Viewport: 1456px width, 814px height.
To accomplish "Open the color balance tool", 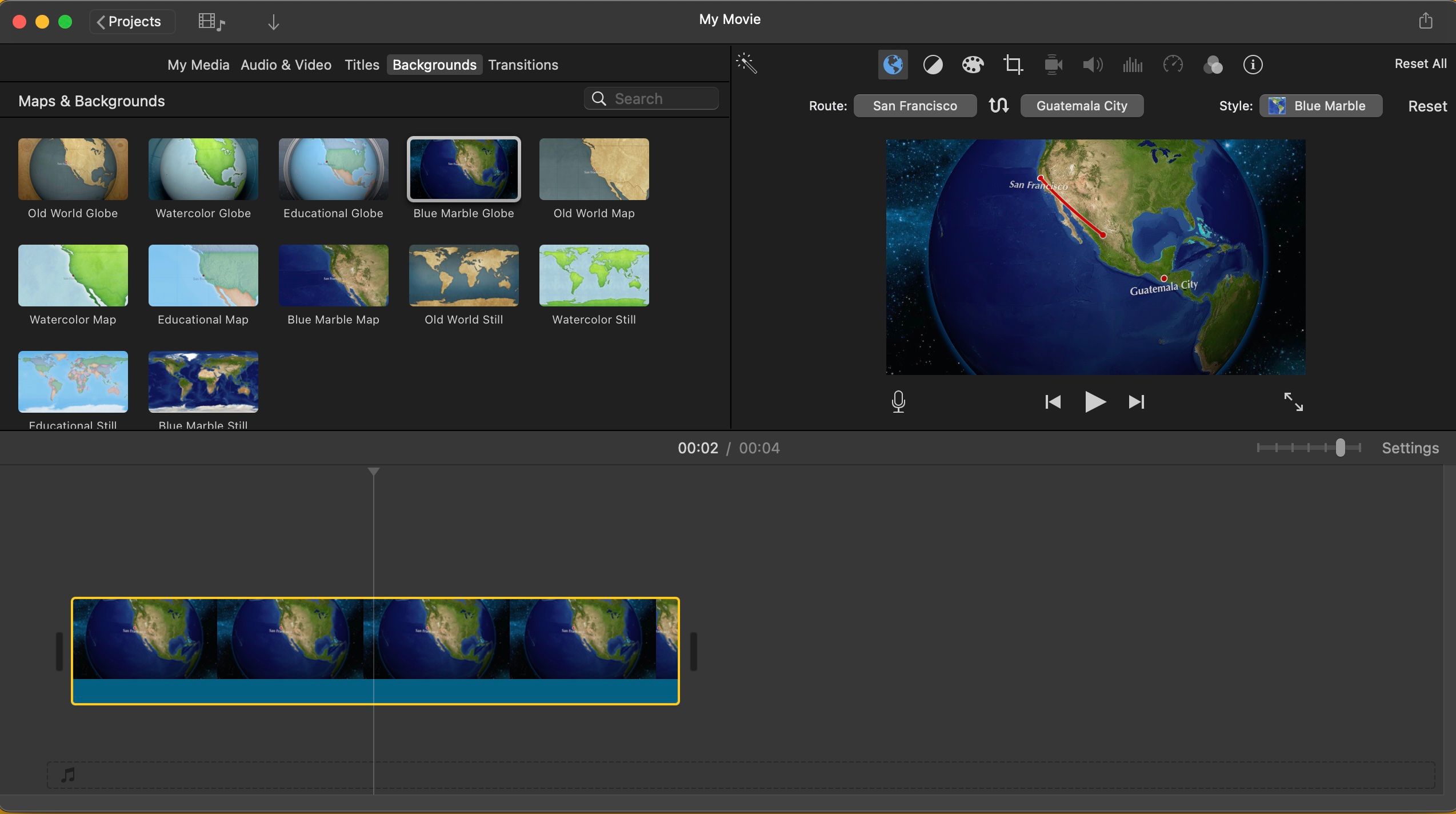I will click(x=933, y=65).
